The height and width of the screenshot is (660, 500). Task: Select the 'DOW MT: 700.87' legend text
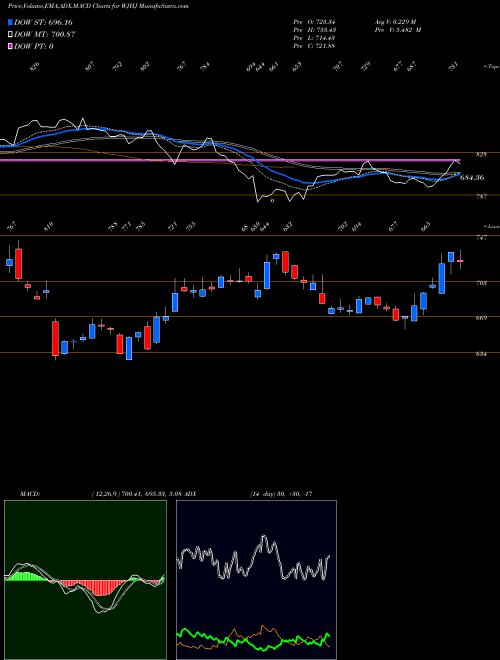pos(45,35)
